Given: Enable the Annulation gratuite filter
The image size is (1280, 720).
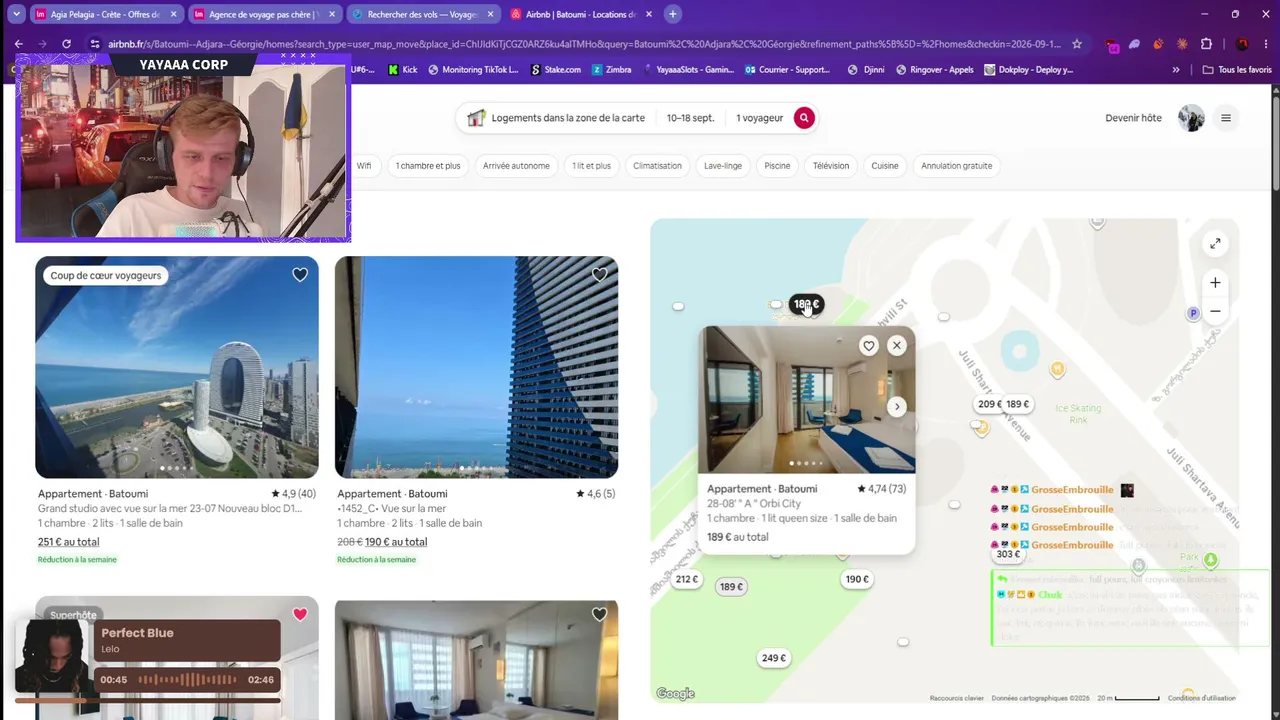Looking at the screenshot, I should [x=957, y=166].
